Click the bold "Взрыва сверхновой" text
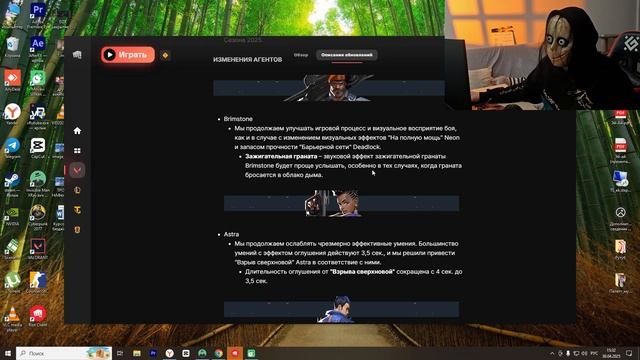The height and width of the screenshot is (360, 640). [x=362, y=271]
